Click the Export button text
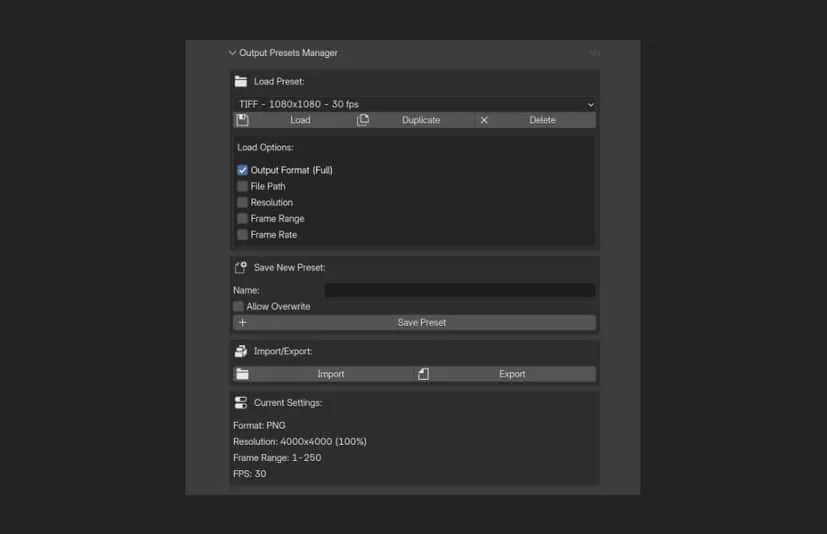Image resolution: width=827 pixels, height=534 pixels. tap(512, 374)
